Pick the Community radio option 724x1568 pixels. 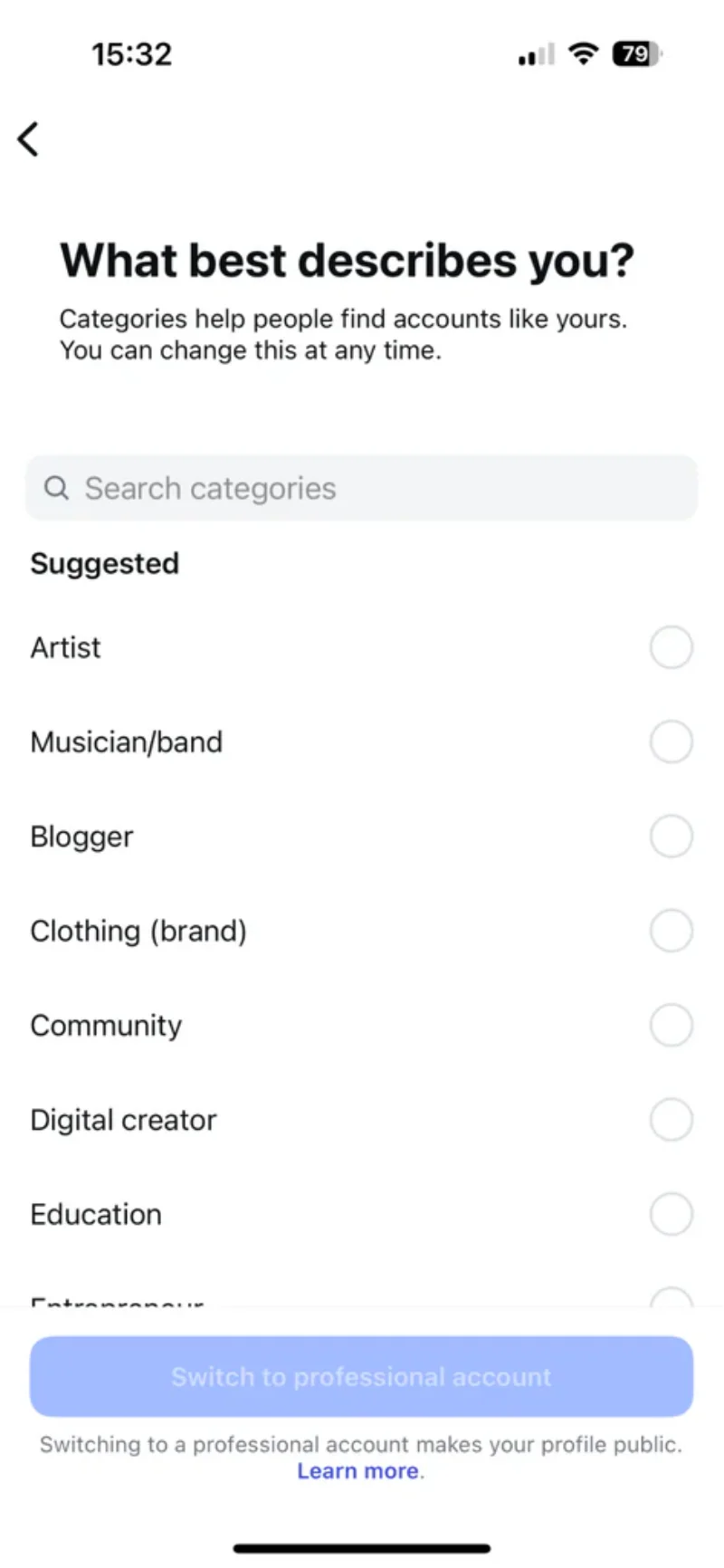coord(671,1025)
